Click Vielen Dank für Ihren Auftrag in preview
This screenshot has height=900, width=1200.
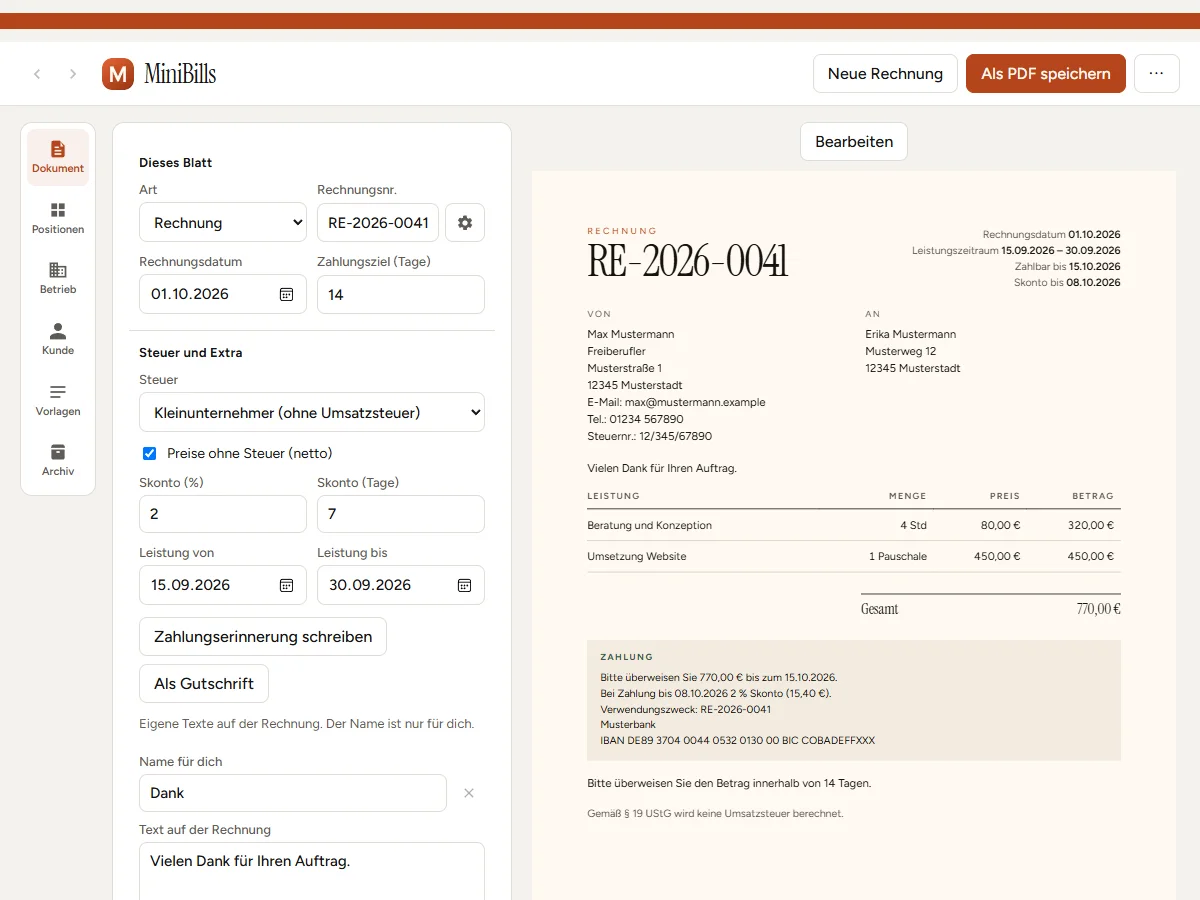[x=662, y=467]
